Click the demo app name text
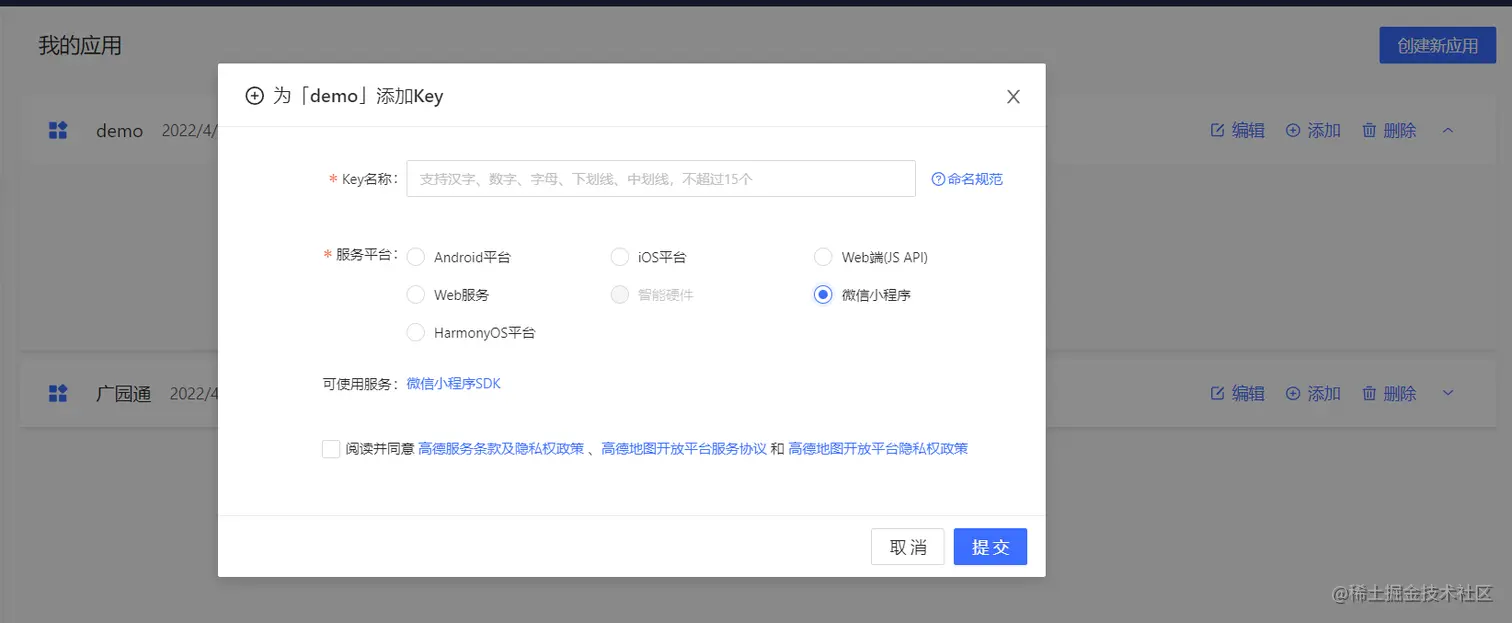This screenshot has width=1512, height=623. (119, 131)
